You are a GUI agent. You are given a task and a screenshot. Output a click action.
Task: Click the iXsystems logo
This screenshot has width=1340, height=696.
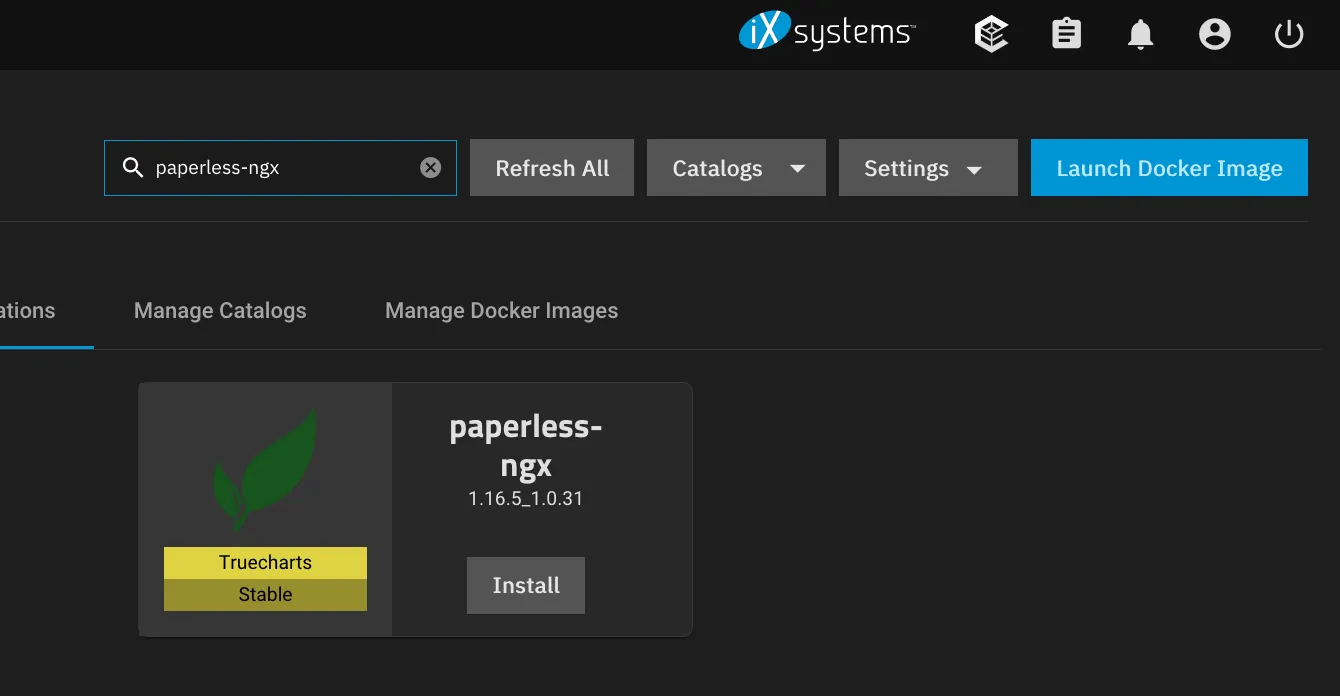pyautogui.click(x=827, y=32)
